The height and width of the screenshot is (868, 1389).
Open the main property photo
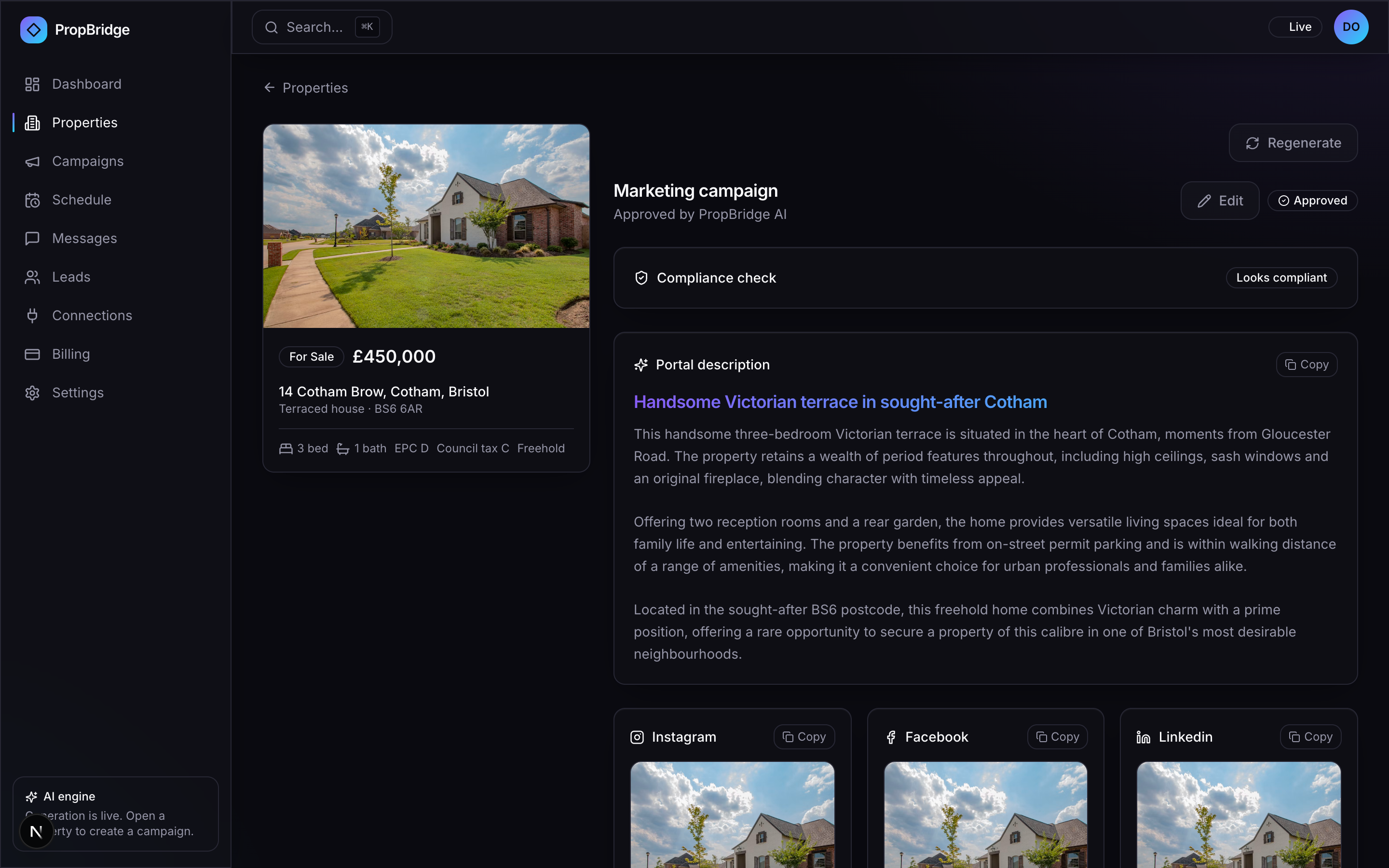tap(426, 226)
